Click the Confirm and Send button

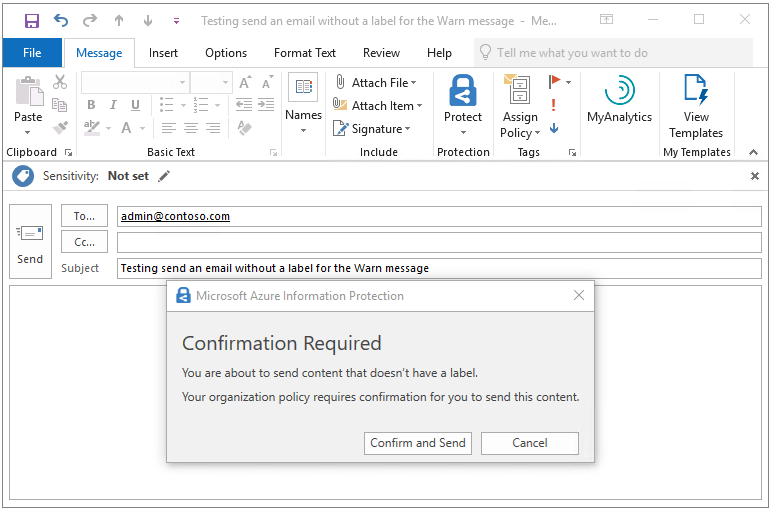click(x=418, y=443)
